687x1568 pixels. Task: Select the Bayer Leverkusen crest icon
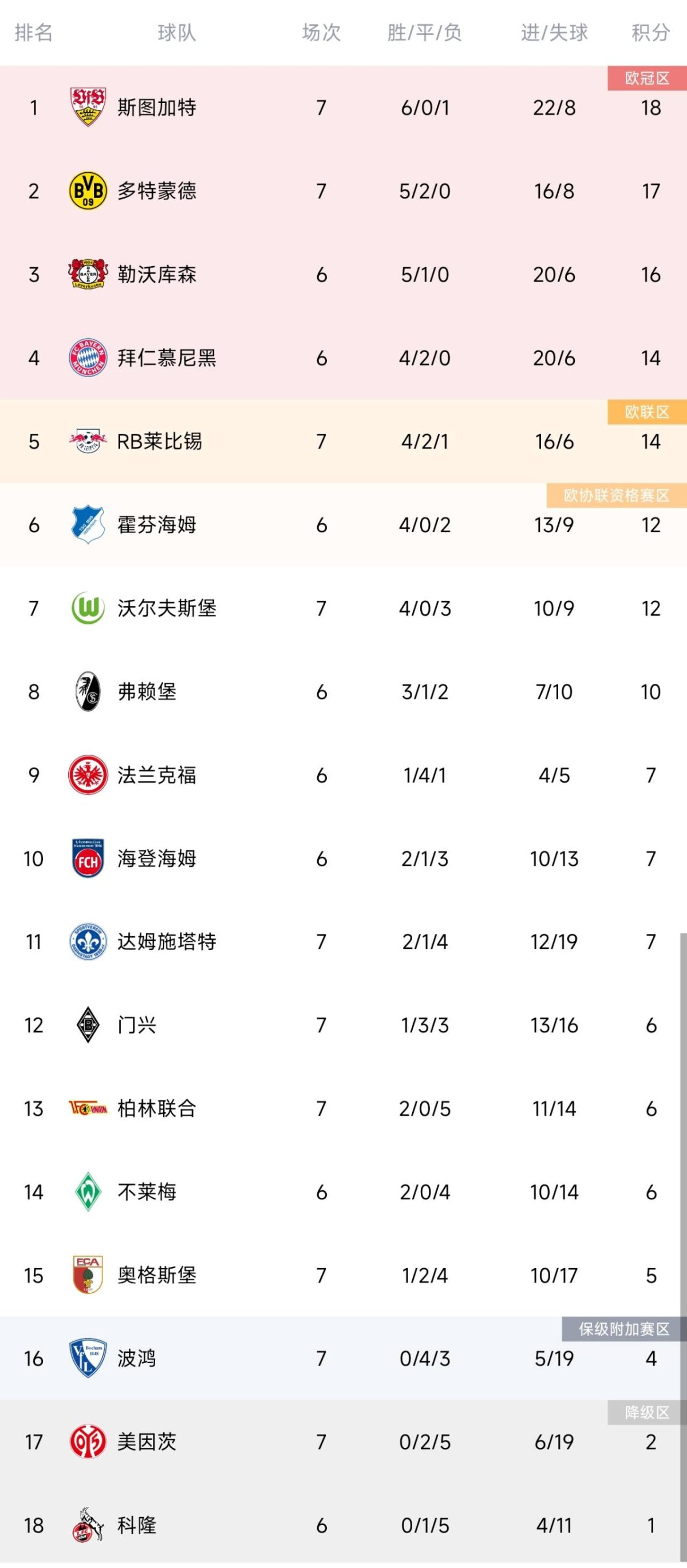(x=88, y=274)
